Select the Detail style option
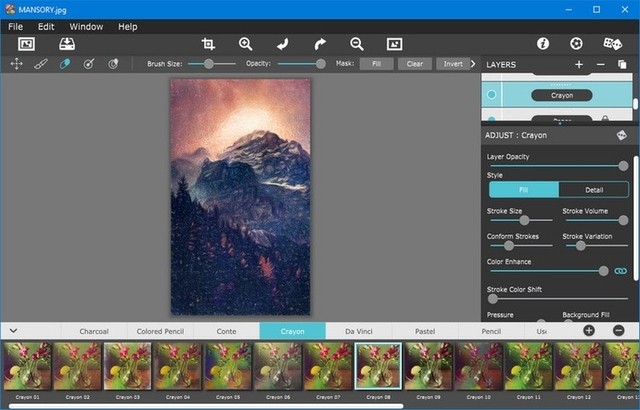 pyautogui.click(x=594, y=190)
